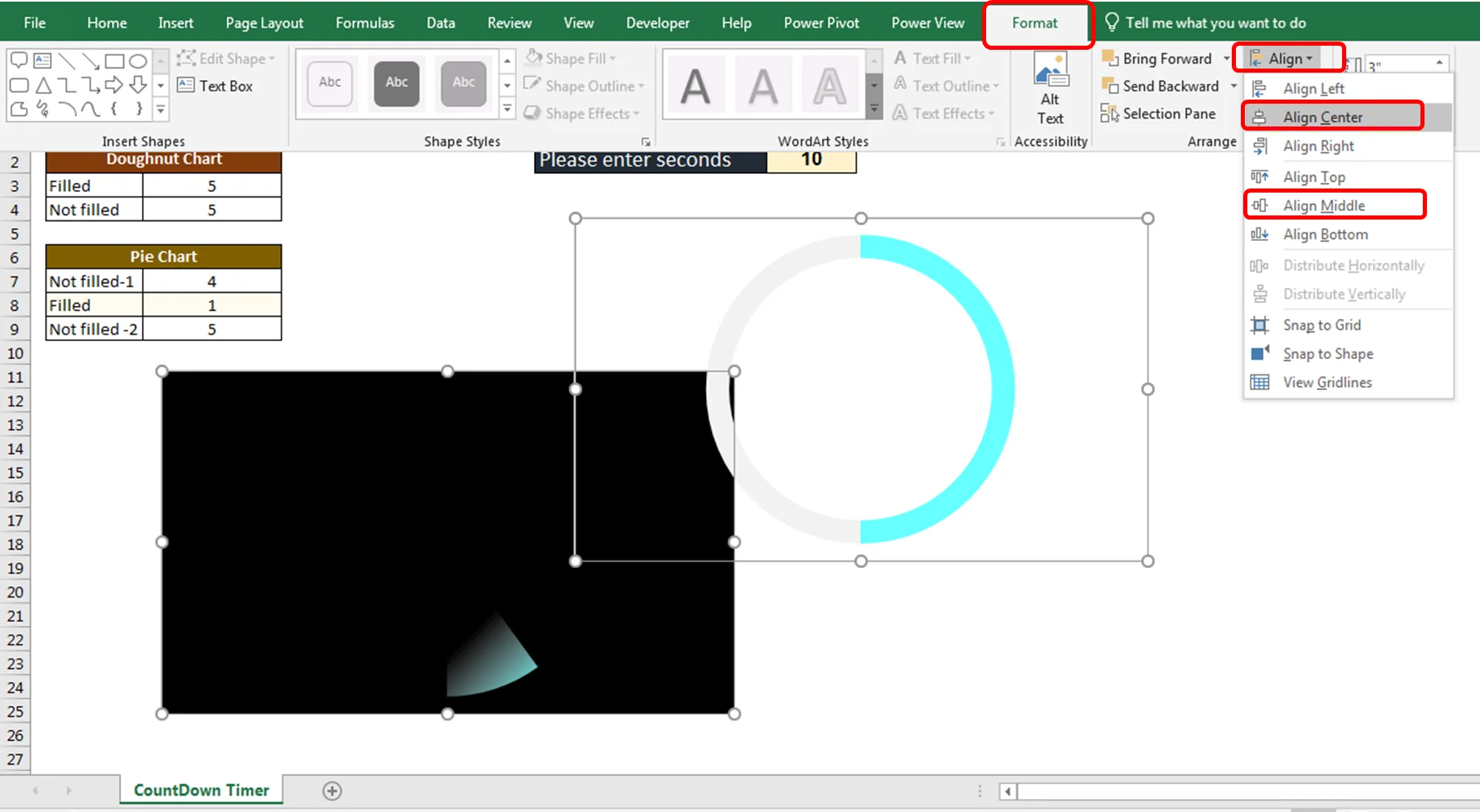Select the Oval shape in Insert Shapes
The height and width of the screenshot is (812, 1480).
click(x=138, y=60)
